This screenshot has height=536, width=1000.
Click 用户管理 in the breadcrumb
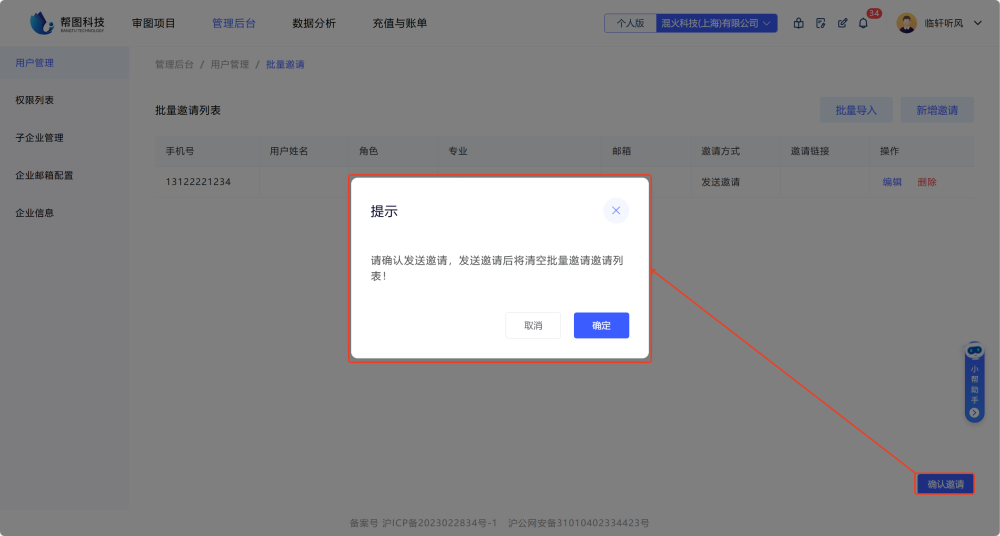pos(229,64)
